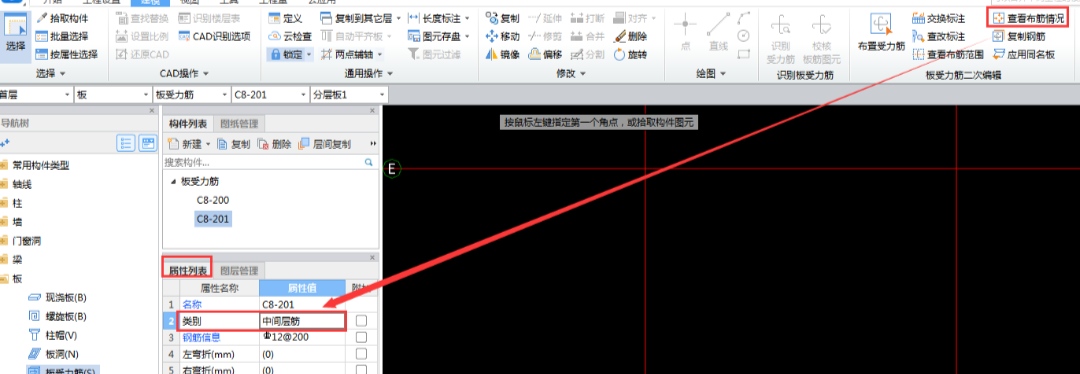
Task: Click 复制 in the component list toolbar
Action: pos(233,144)
